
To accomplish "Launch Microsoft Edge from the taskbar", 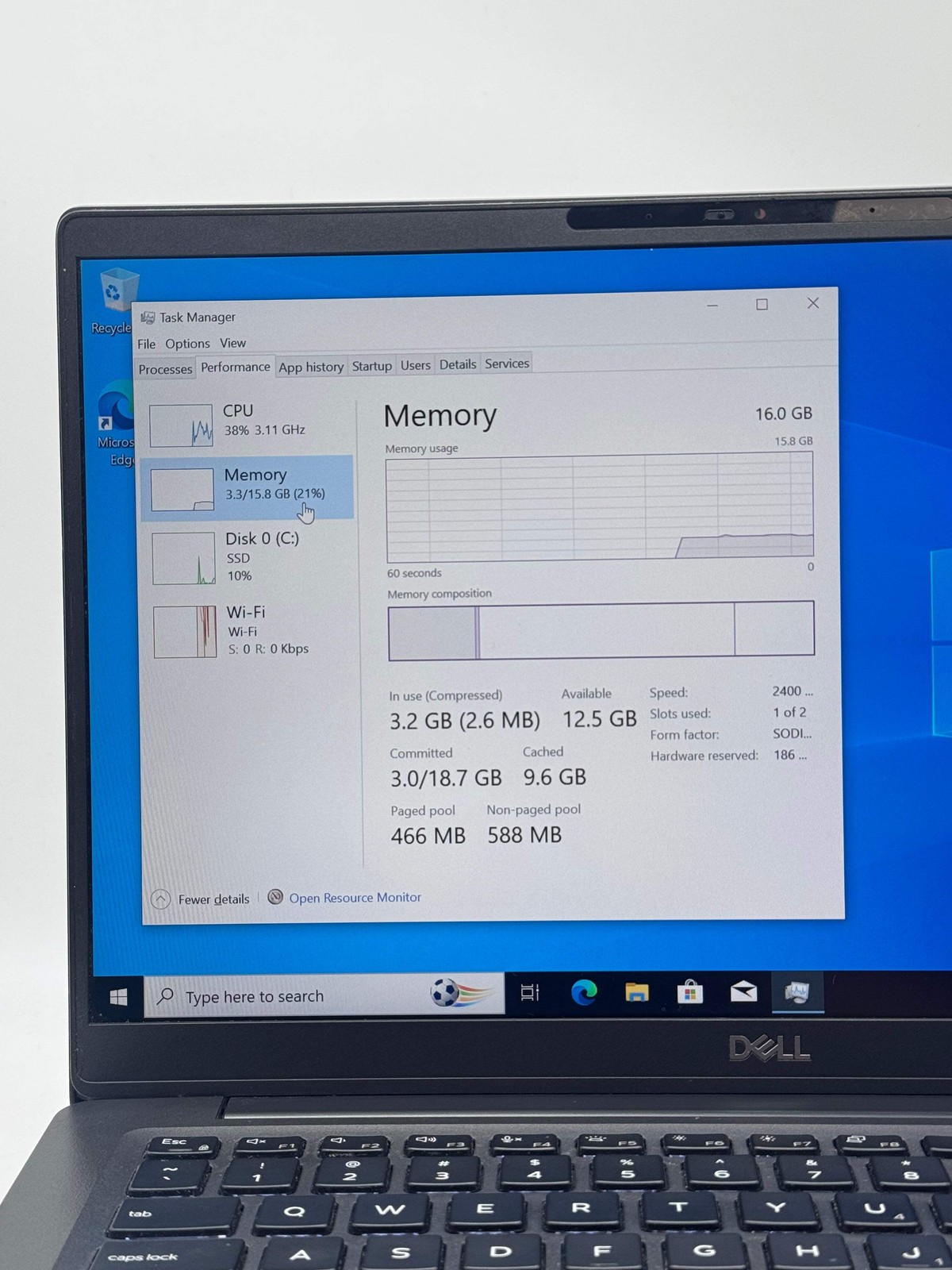I will [x=584, y=992].
